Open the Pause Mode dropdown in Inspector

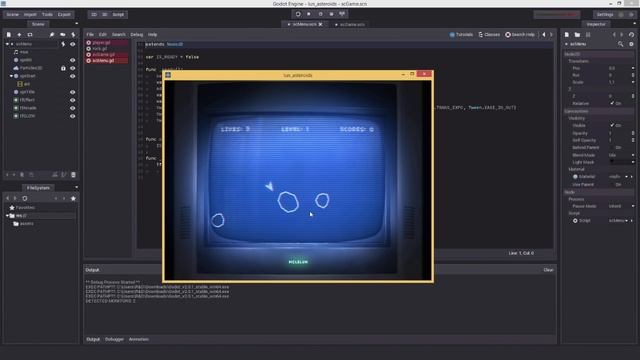(x=622, y=206)
